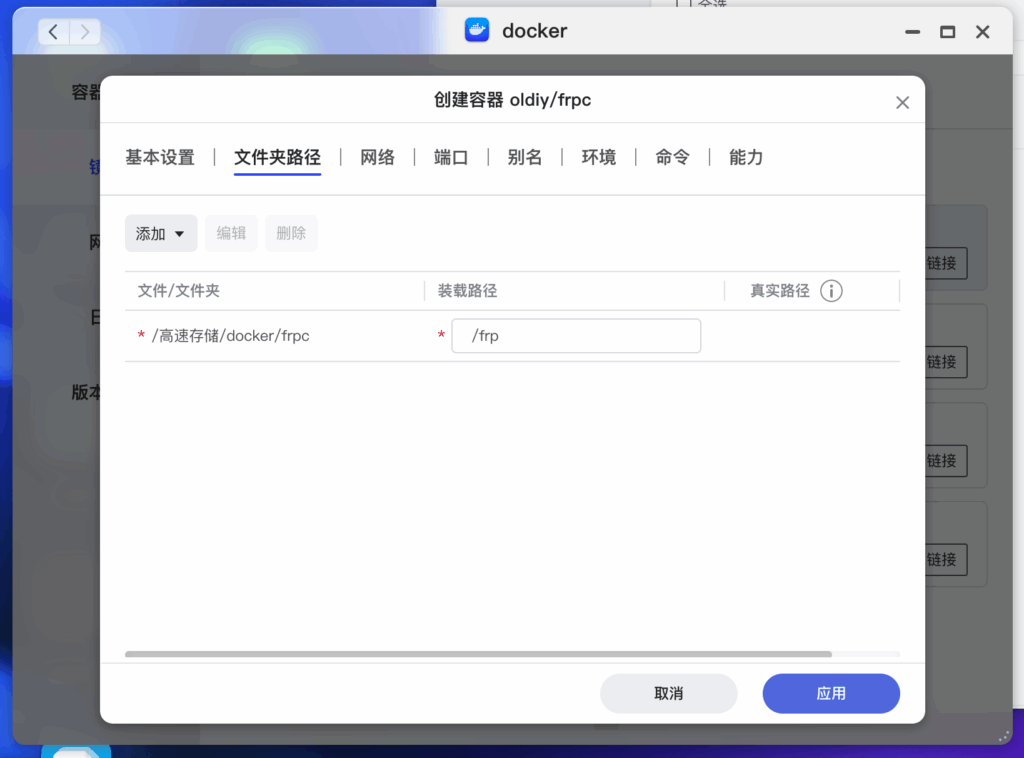Viewport: 1024px width, 758px height.
Task: Open the 添加 dropdown menu
Action: click(161, 233)
